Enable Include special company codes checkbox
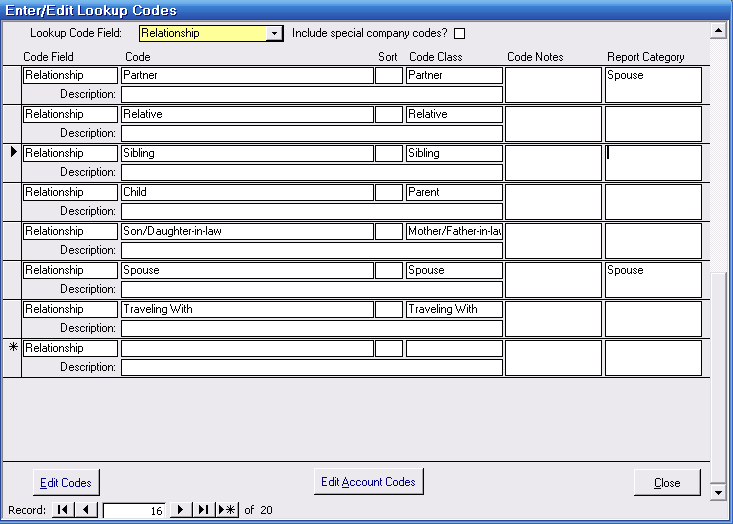Image resolution: width=733 pixels, height=524 pixels. (460, 34)
